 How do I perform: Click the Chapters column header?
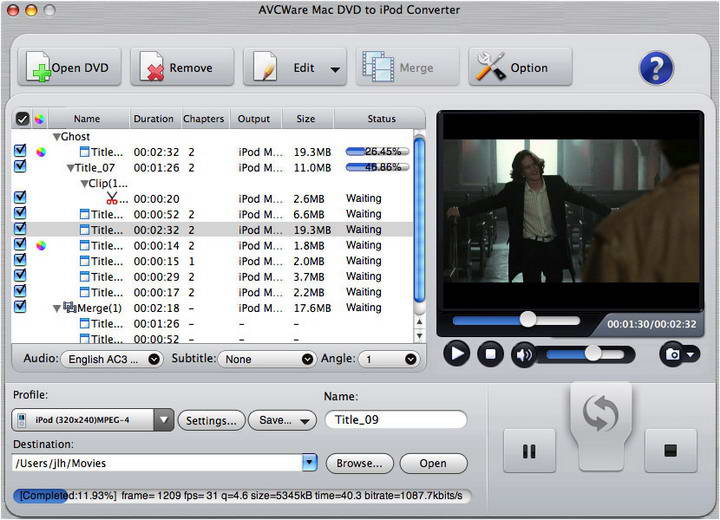click(203, 119)
